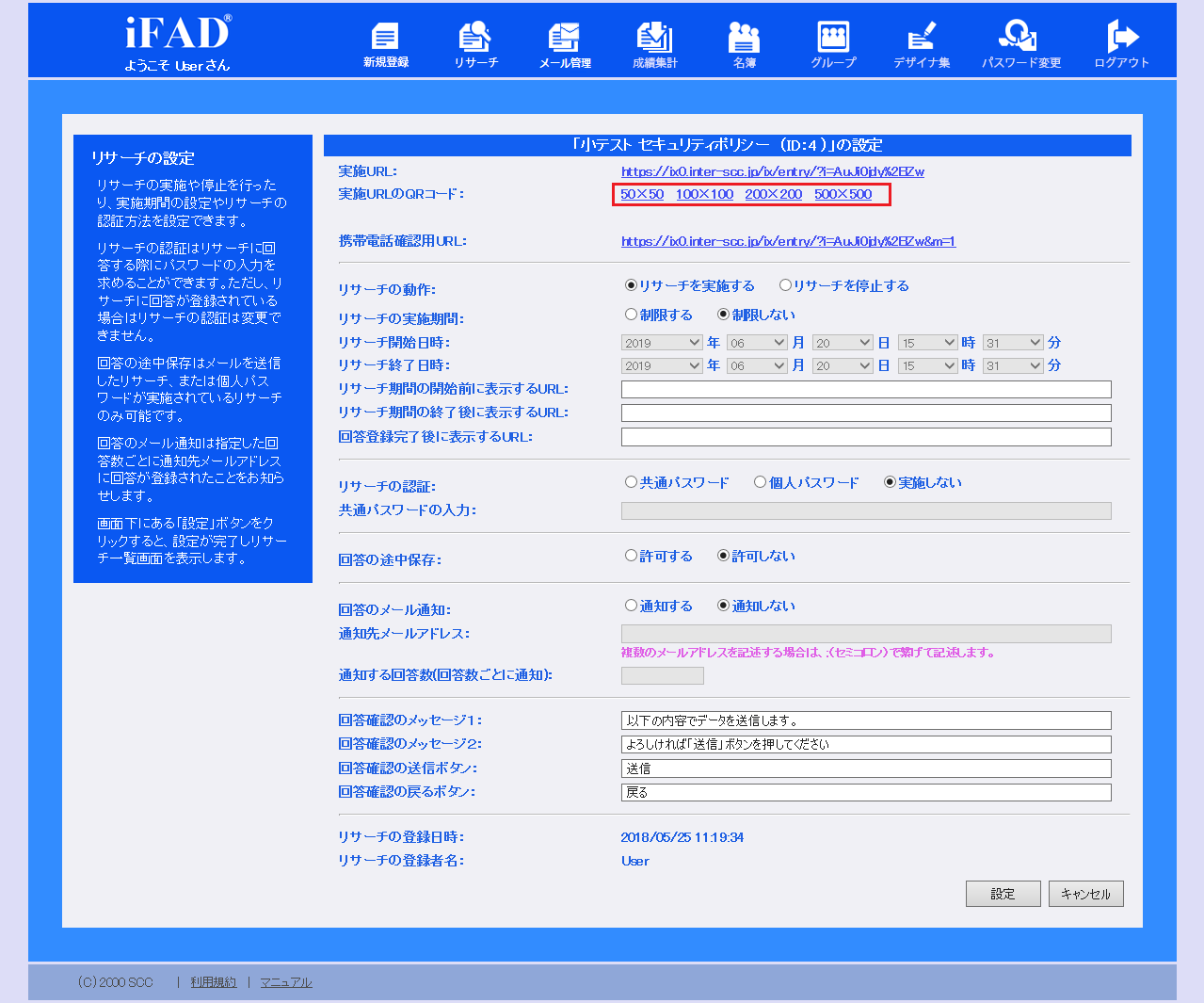This screenshot has height=1003, width=1204.
Task: Select 制限する for the research period
Action: tap(631, 315)
